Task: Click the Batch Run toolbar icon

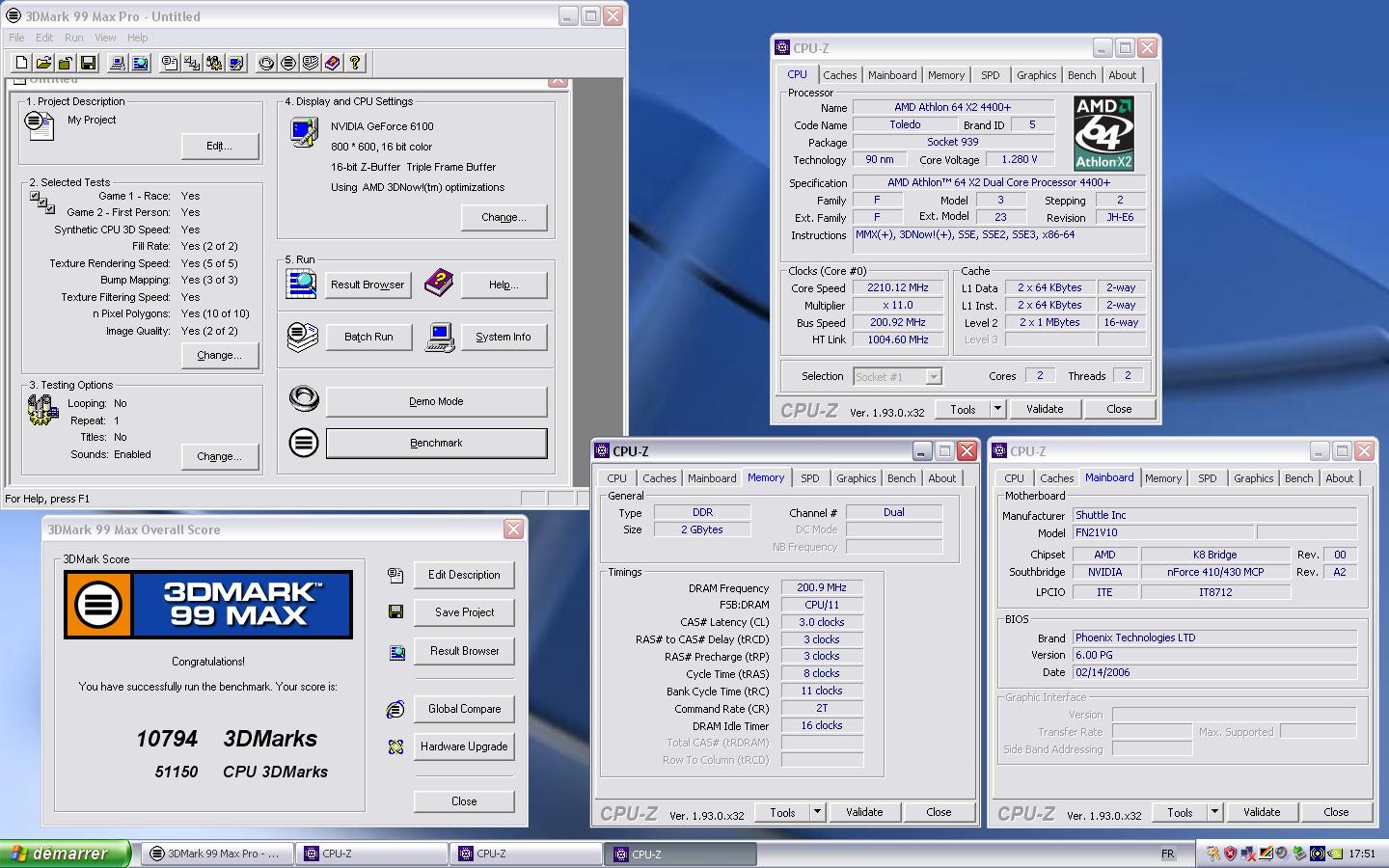Action: (x=311, y=63)
